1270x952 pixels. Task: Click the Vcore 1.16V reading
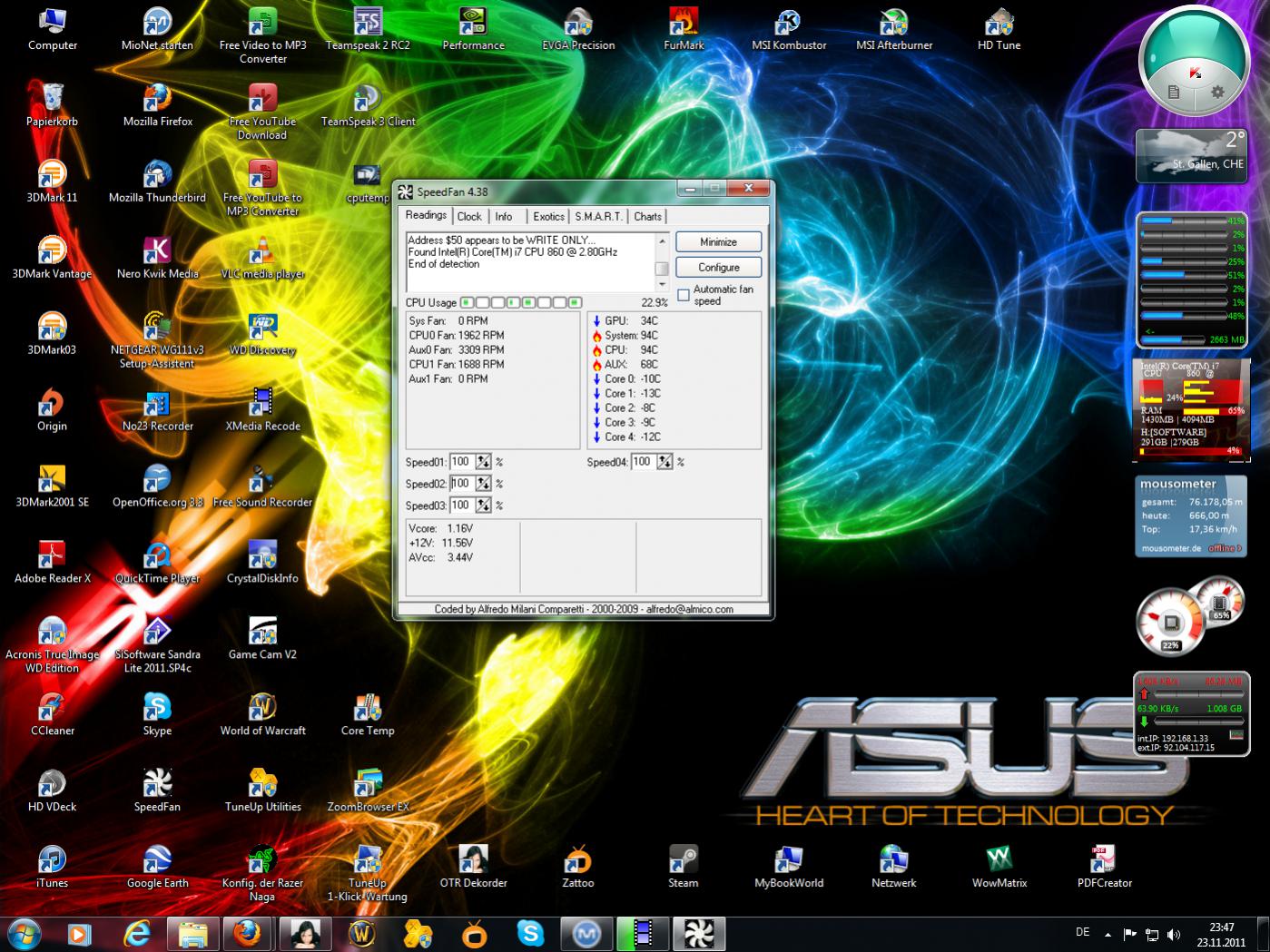(x=441, y=528)
